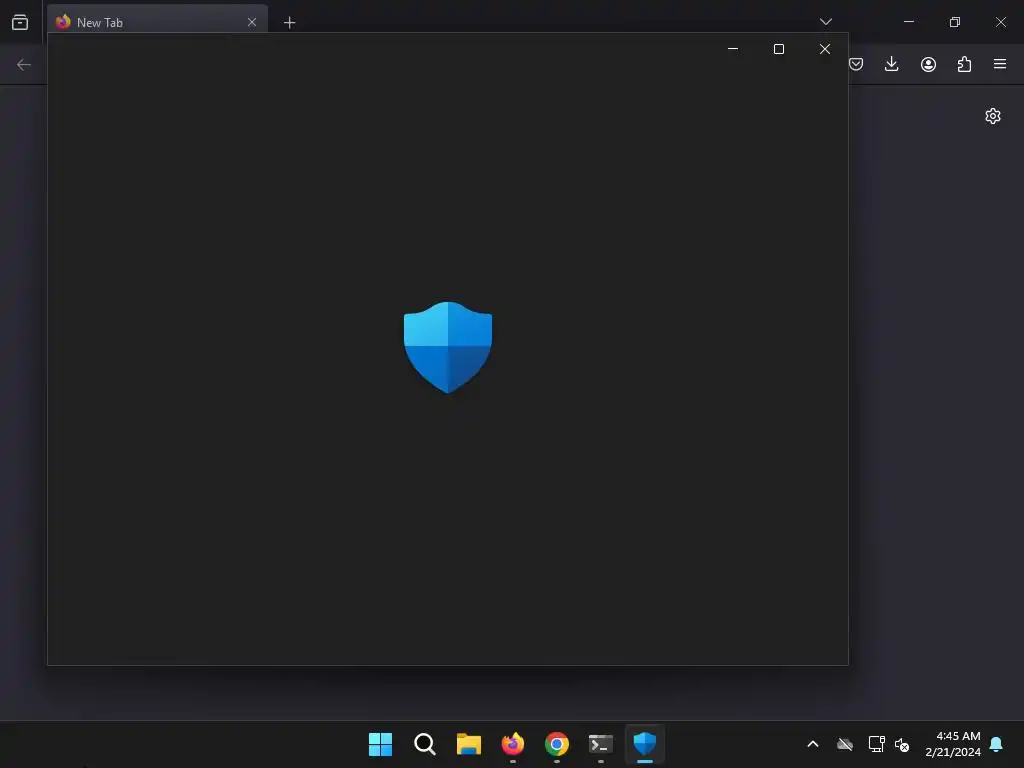The image size is (1024, 768).
Task: Launch File Explorer from taskbar
Action: point(468,744)
